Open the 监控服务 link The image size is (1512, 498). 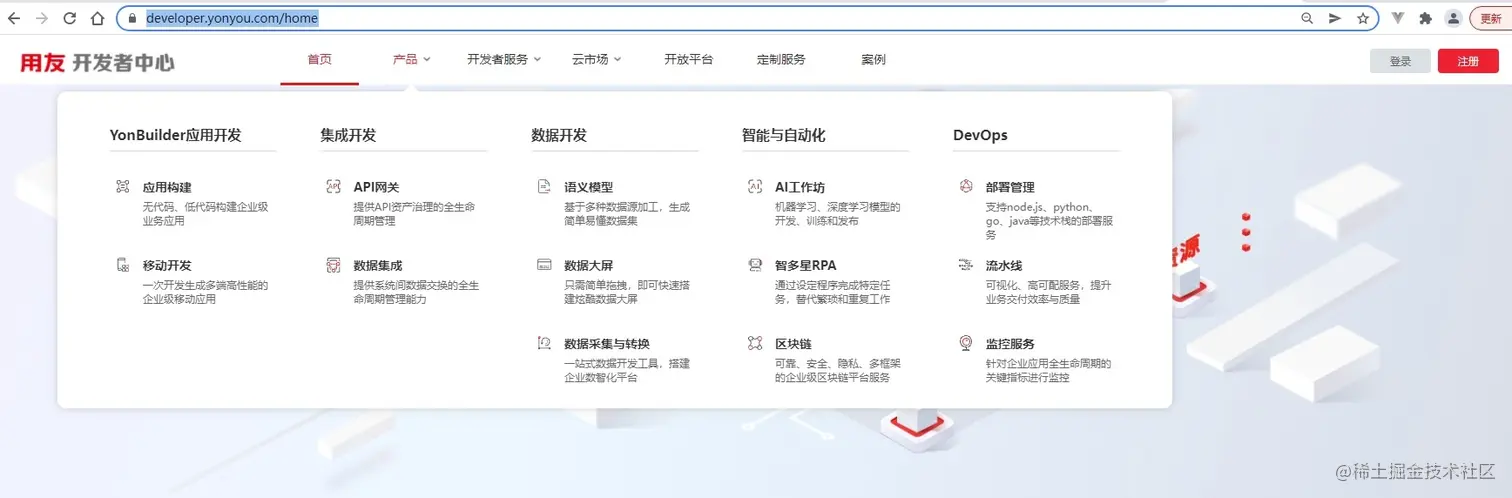tap(1010, 343)
